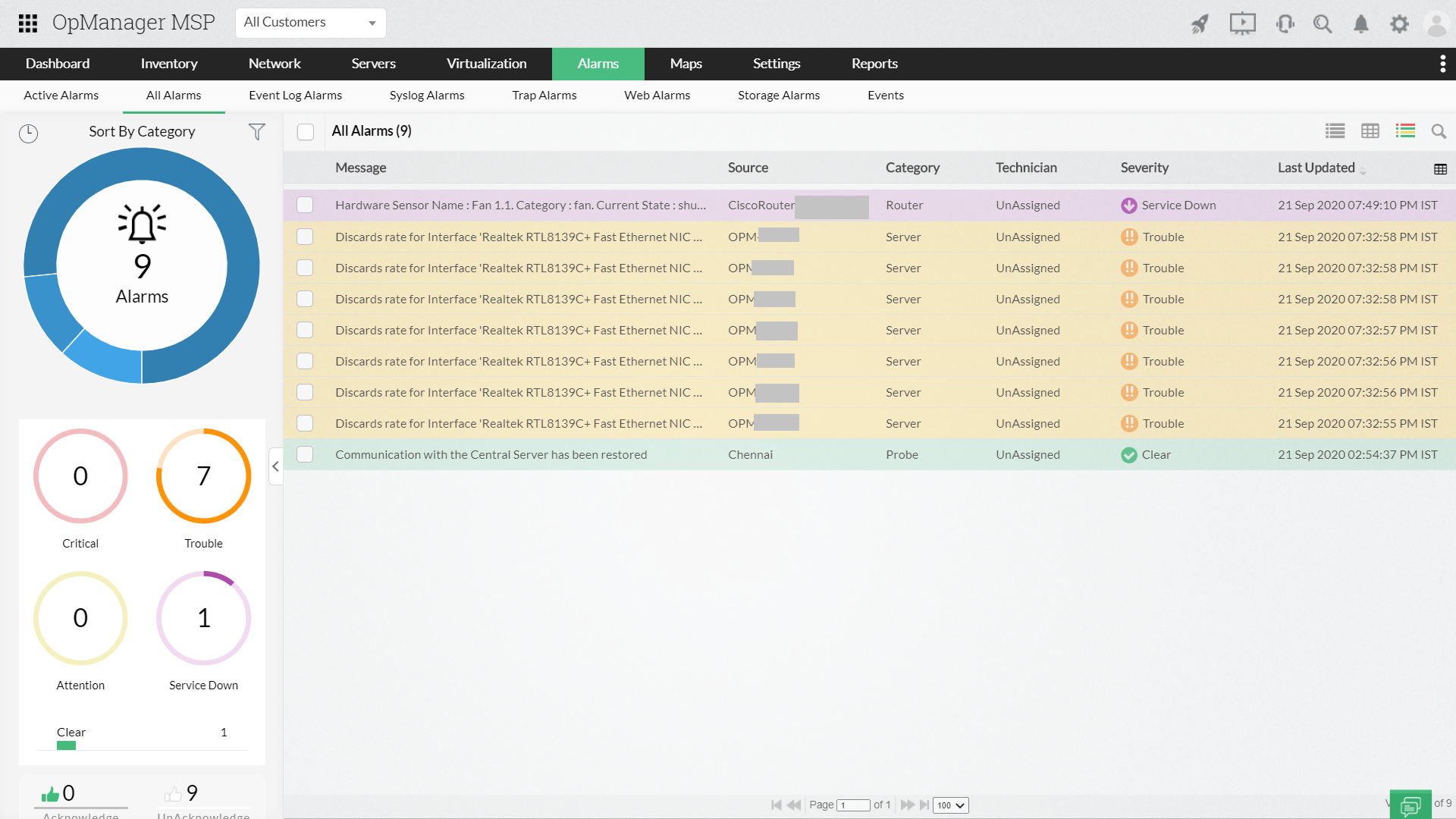Click the list view layout icon
Screen dimensions: 1456x819
(1335, 131)
